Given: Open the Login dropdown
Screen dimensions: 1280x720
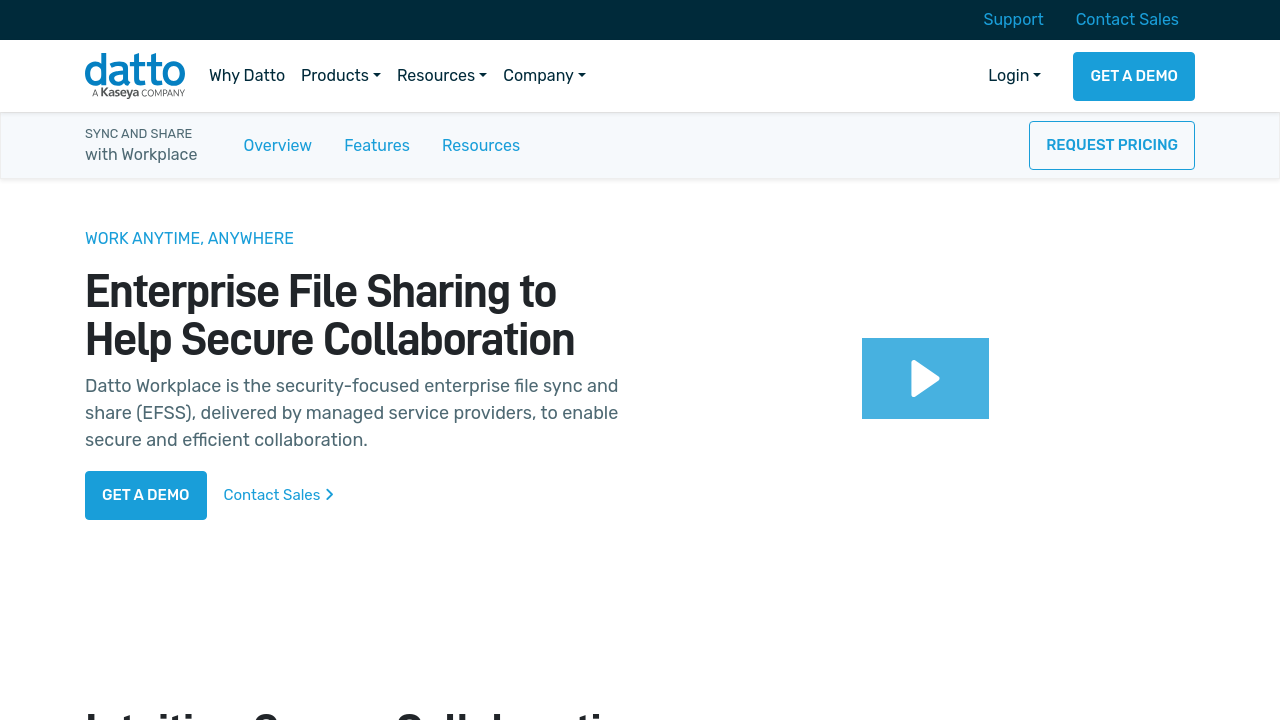Looking at the screenshot, I should [x=1014, y=76].
